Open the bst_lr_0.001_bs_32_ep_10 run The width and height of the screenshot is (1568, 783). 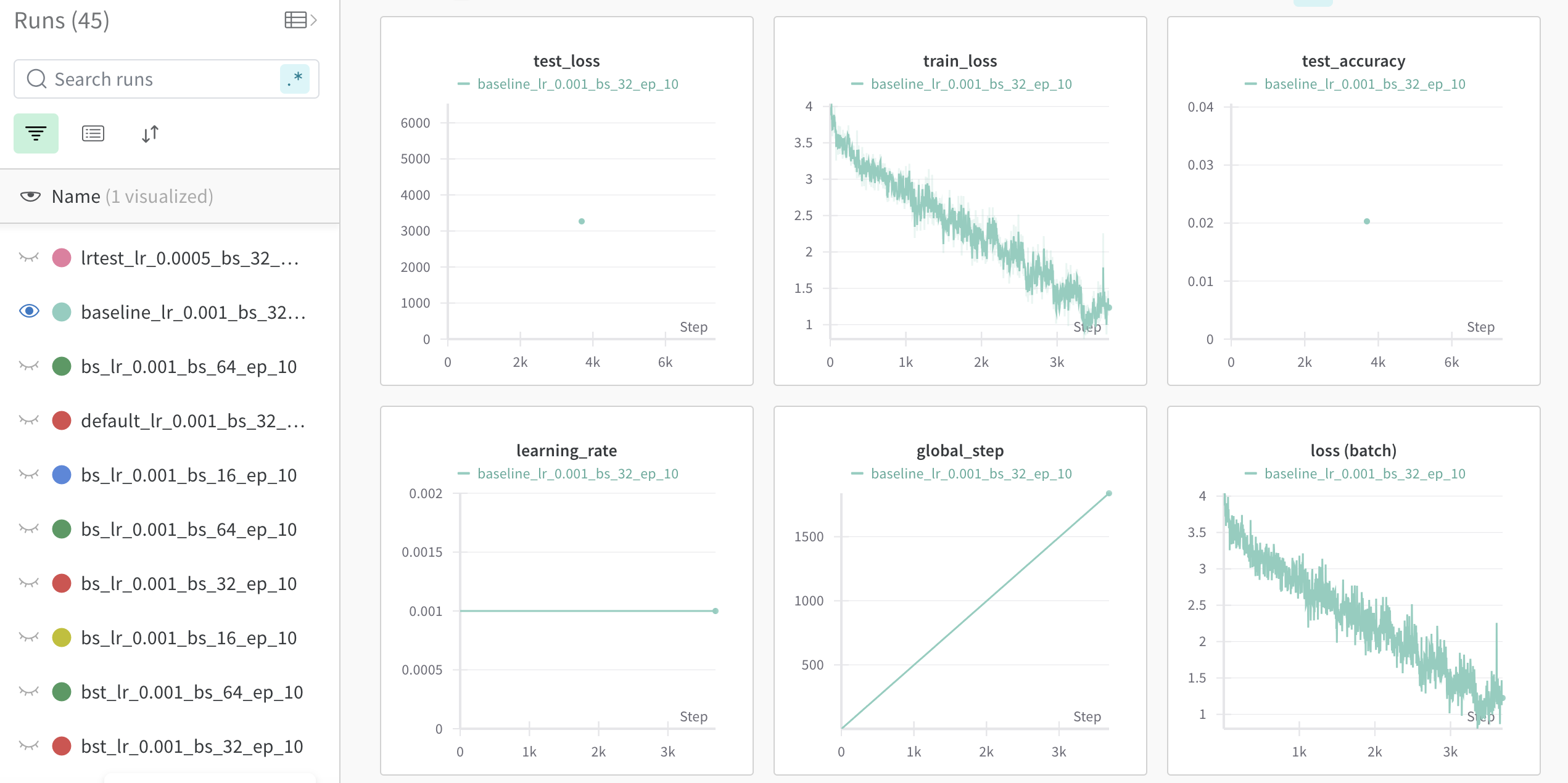(x=192, y=747)
